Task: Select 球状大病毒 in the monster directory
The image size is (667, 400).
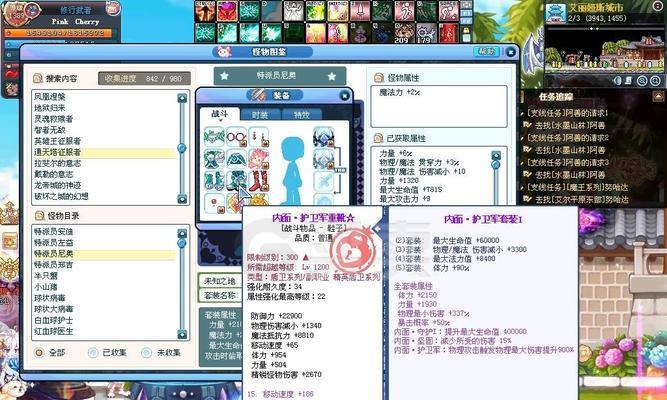Action: pyautogui.click(x=104, y=309)
